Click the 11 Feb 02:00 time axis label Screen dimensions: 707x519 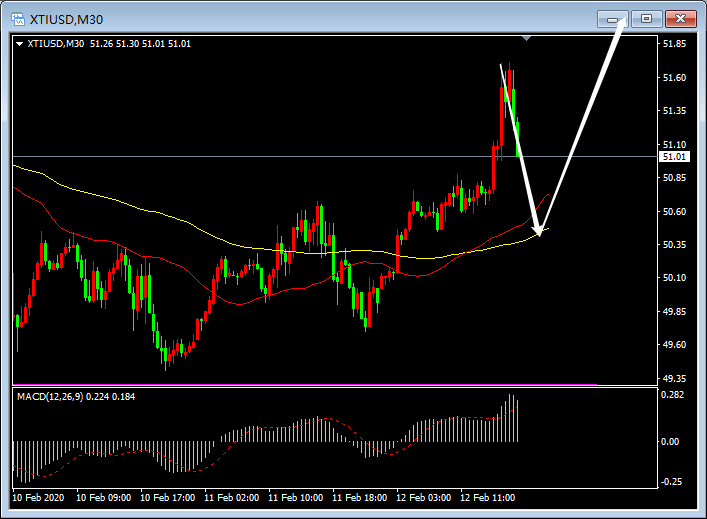232,498
